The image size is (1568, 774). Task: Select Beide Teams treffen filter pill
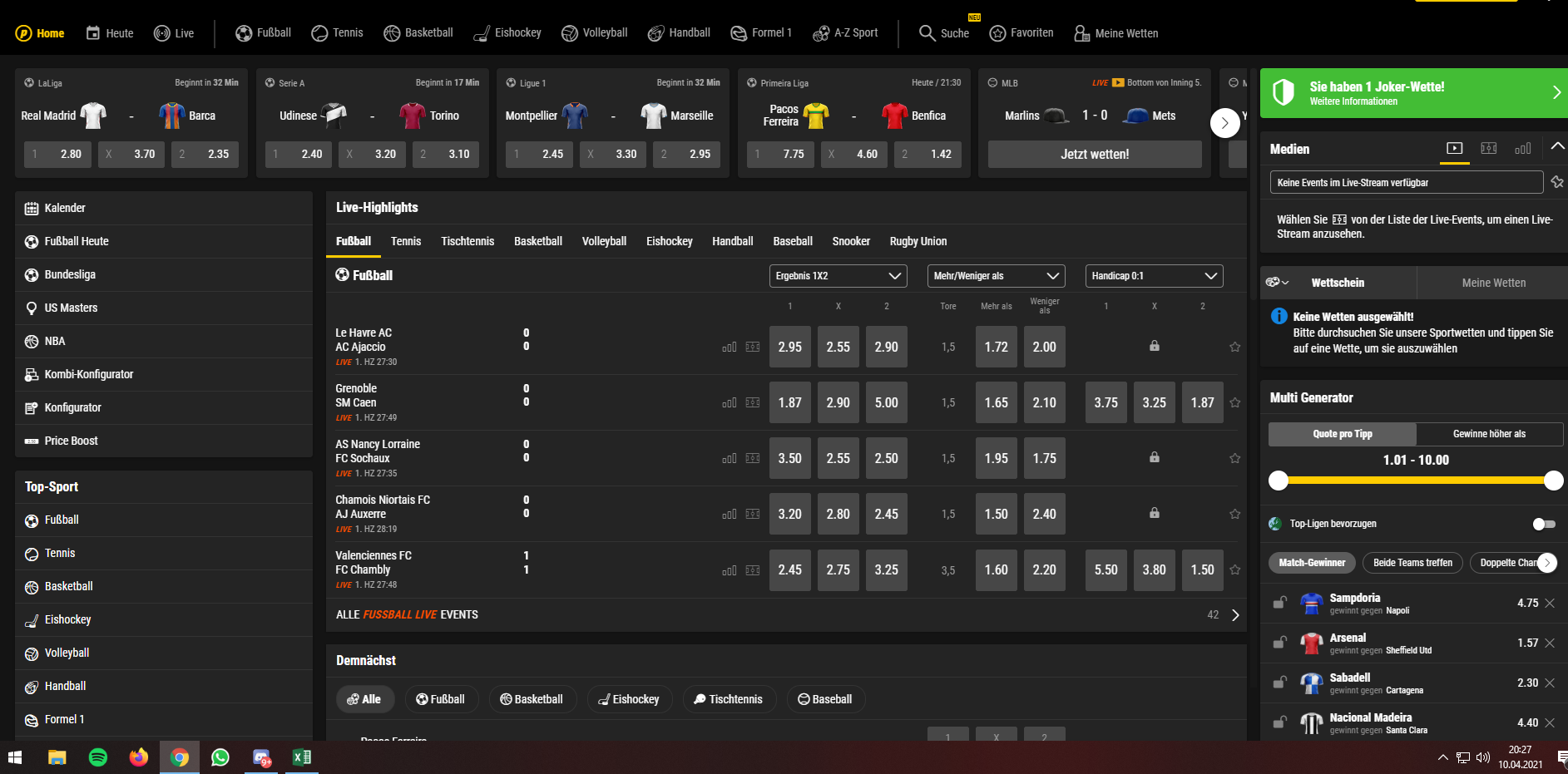(x=1412, y=563)
